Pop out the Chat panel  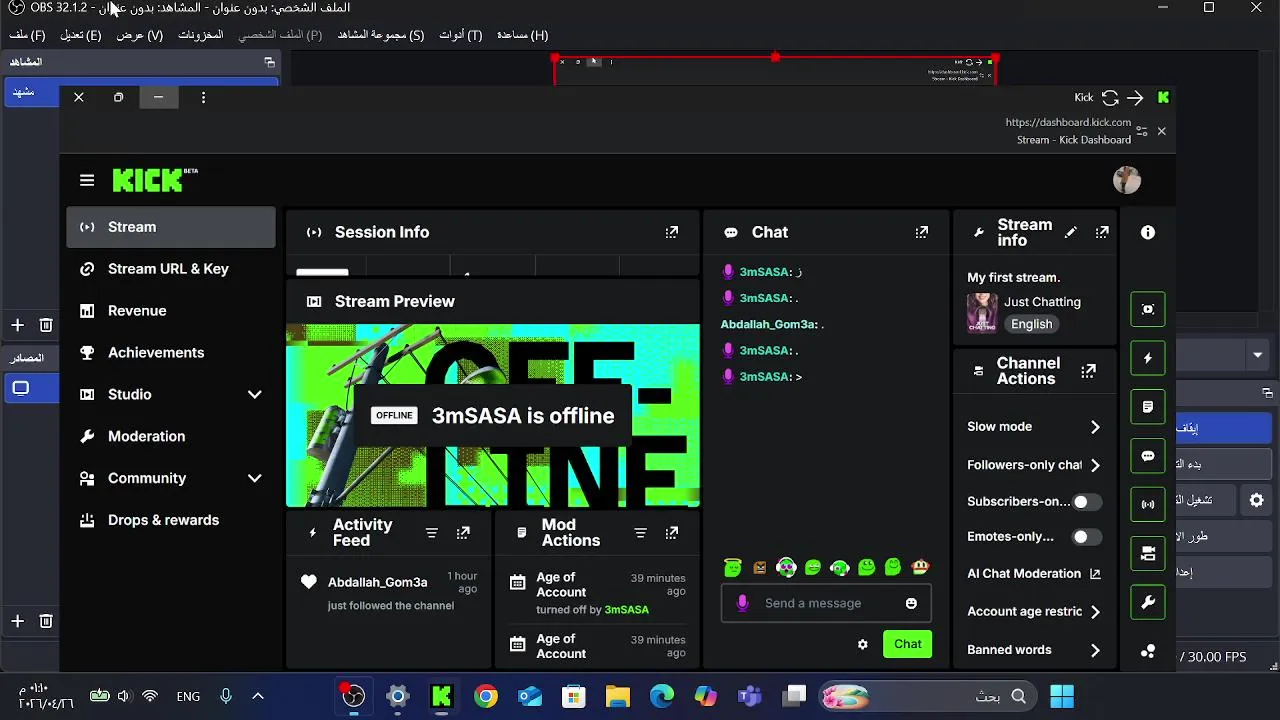pyautogui.click(x=922, y=232)
